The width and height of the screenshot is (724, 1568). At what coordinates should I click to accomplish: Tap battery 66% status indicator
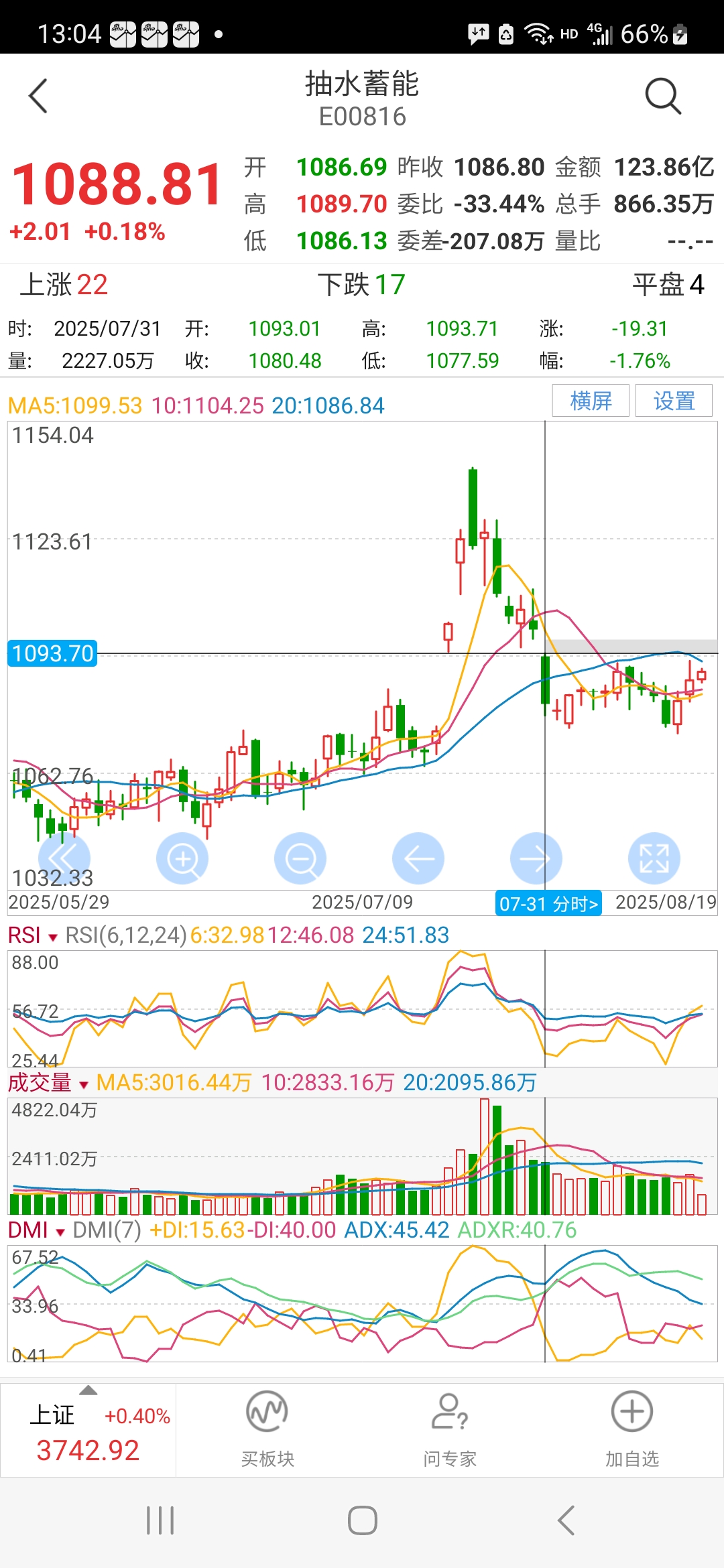point(654,34)
